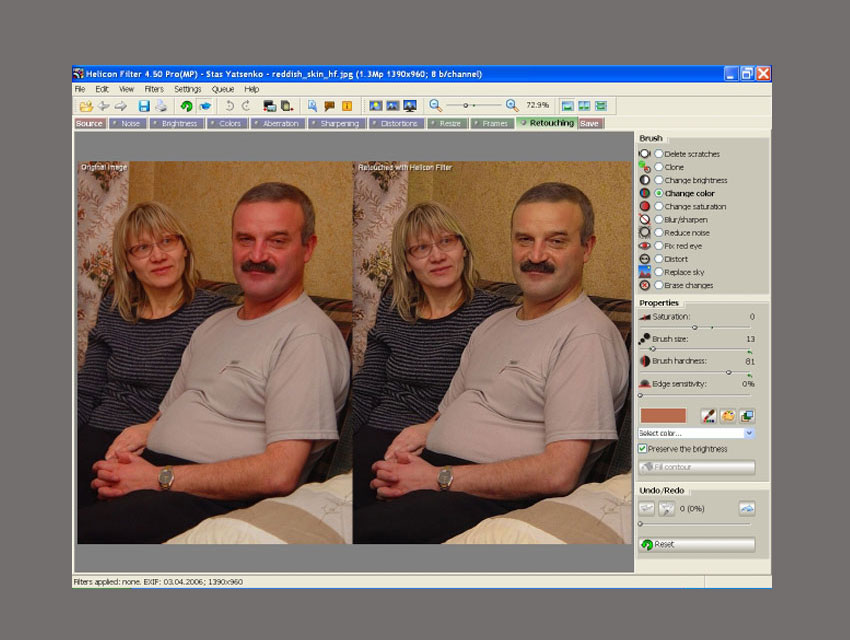Switch to side-by-side view layout icon
Image resolution: width=850 pixels, height=640 pixels.
pos(584,106)
